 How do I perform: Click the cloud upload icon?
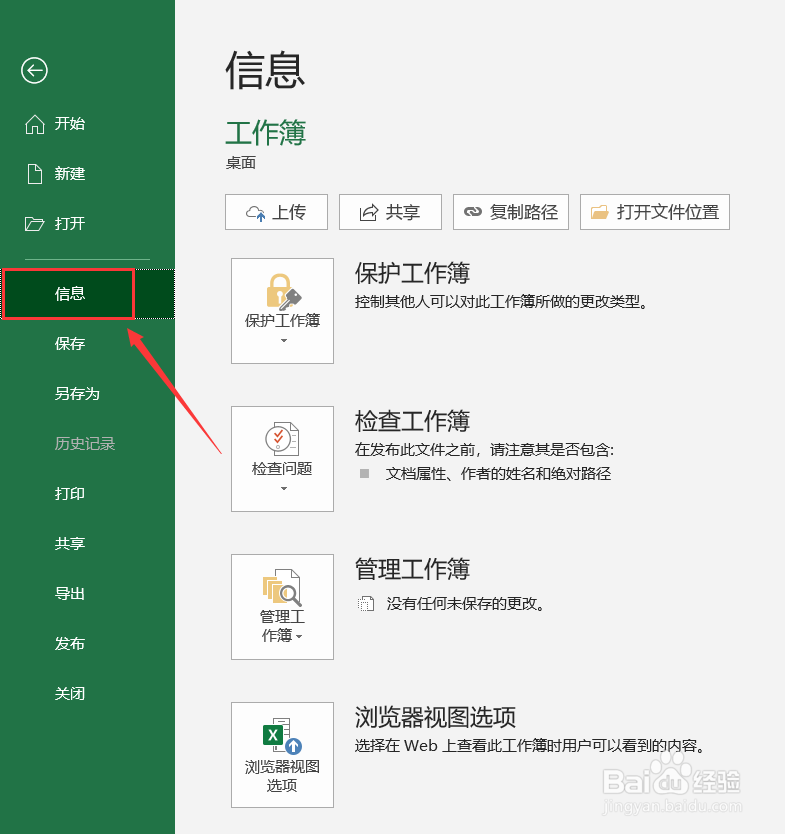[255, 213]
